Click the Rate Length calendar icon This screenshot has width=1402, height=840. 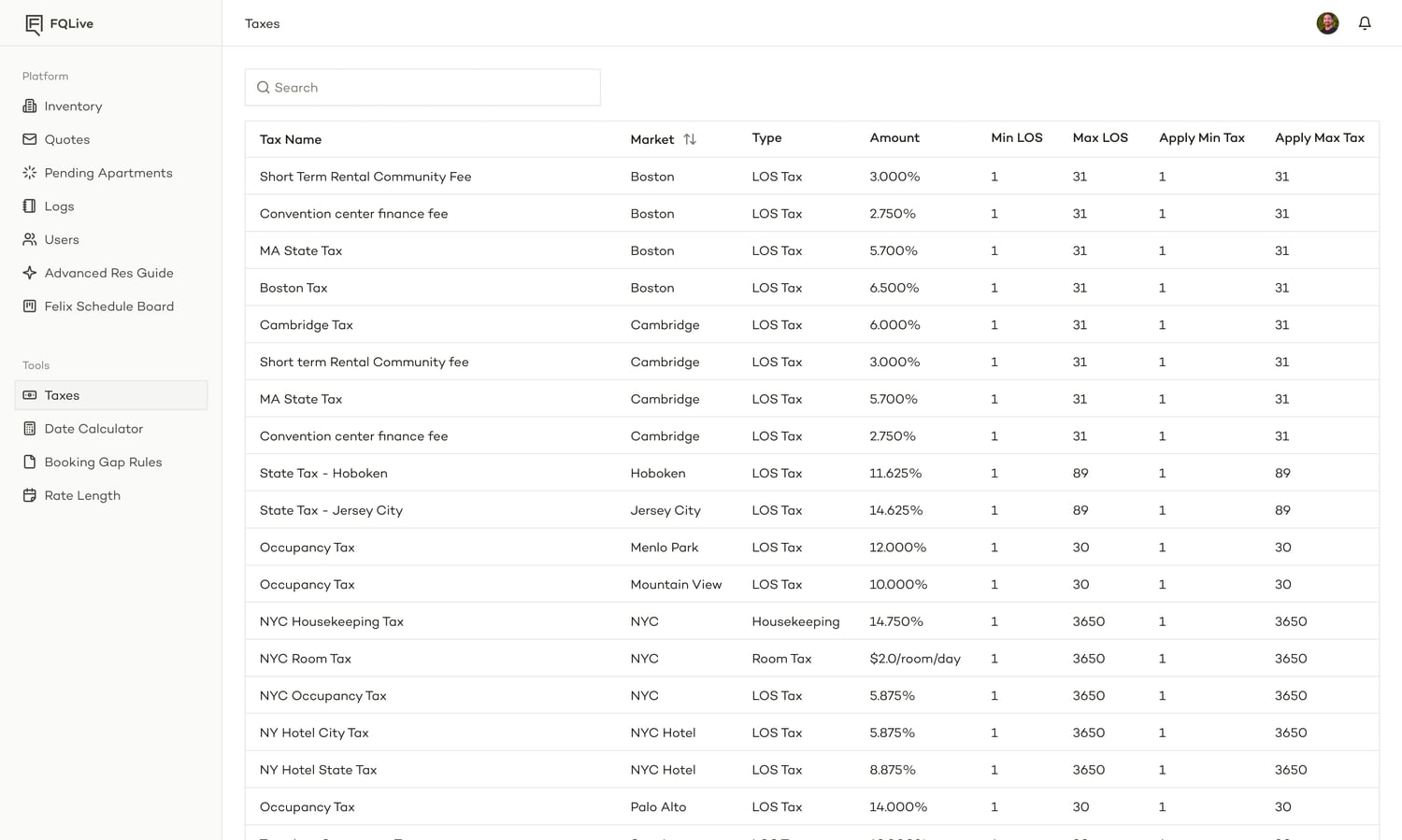30,495
